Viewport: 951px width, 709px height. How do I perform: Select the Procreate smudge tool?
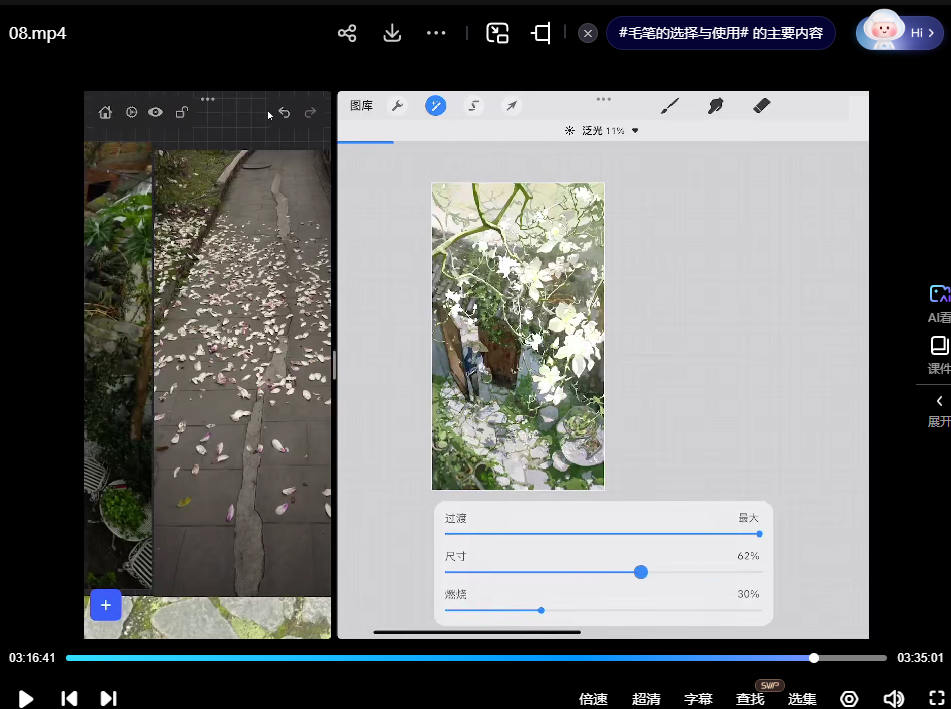[x=715, y=106]
